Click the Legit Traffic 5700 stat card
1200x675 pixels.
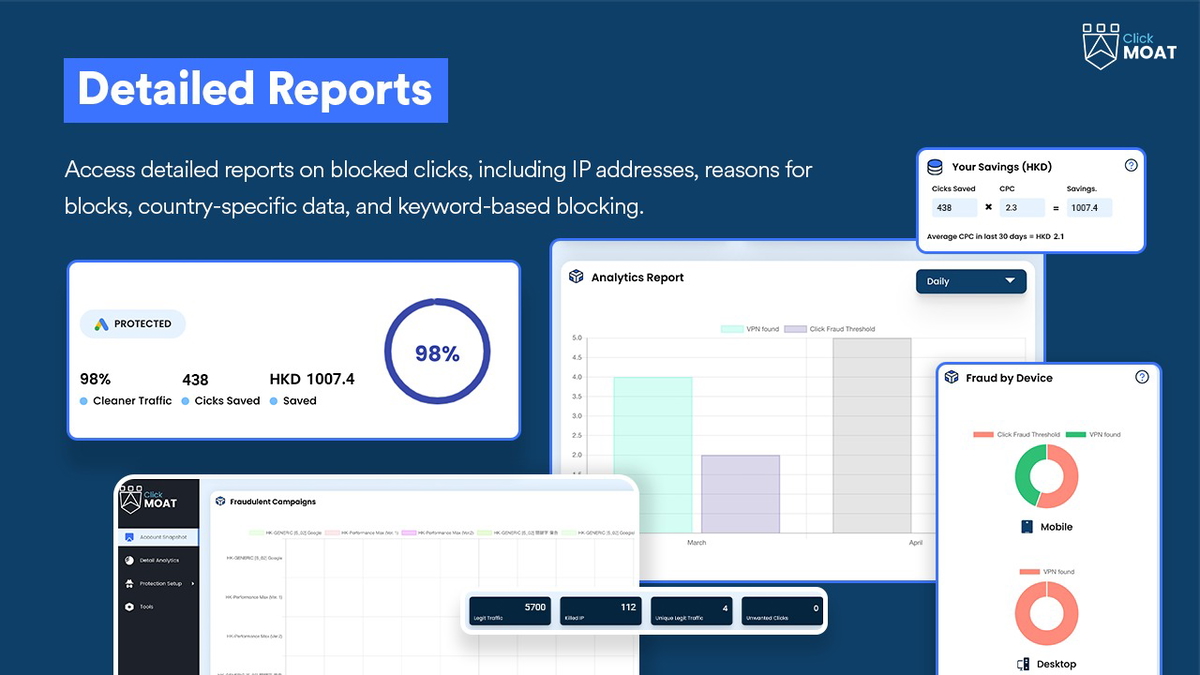(508, 609)
